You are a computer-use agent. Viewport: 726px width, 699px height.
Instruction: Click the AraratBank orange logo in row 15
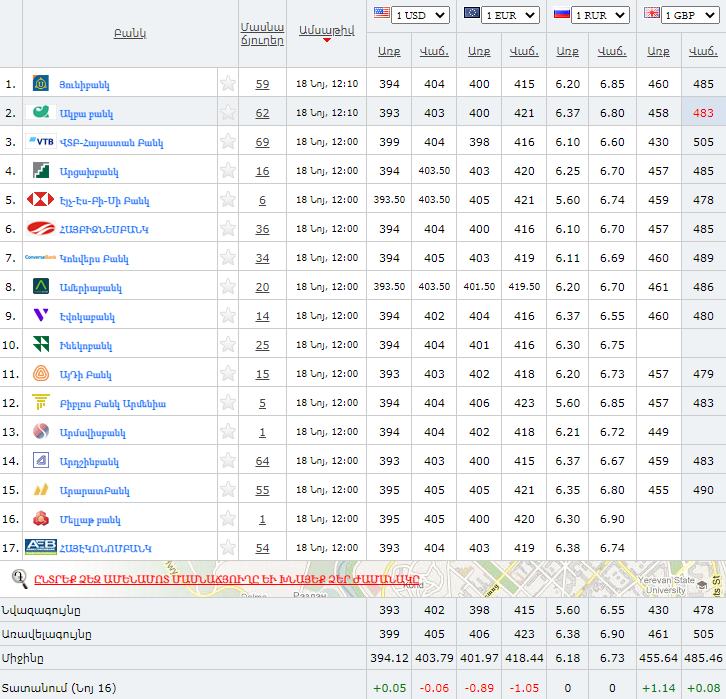tap(41, 489)
